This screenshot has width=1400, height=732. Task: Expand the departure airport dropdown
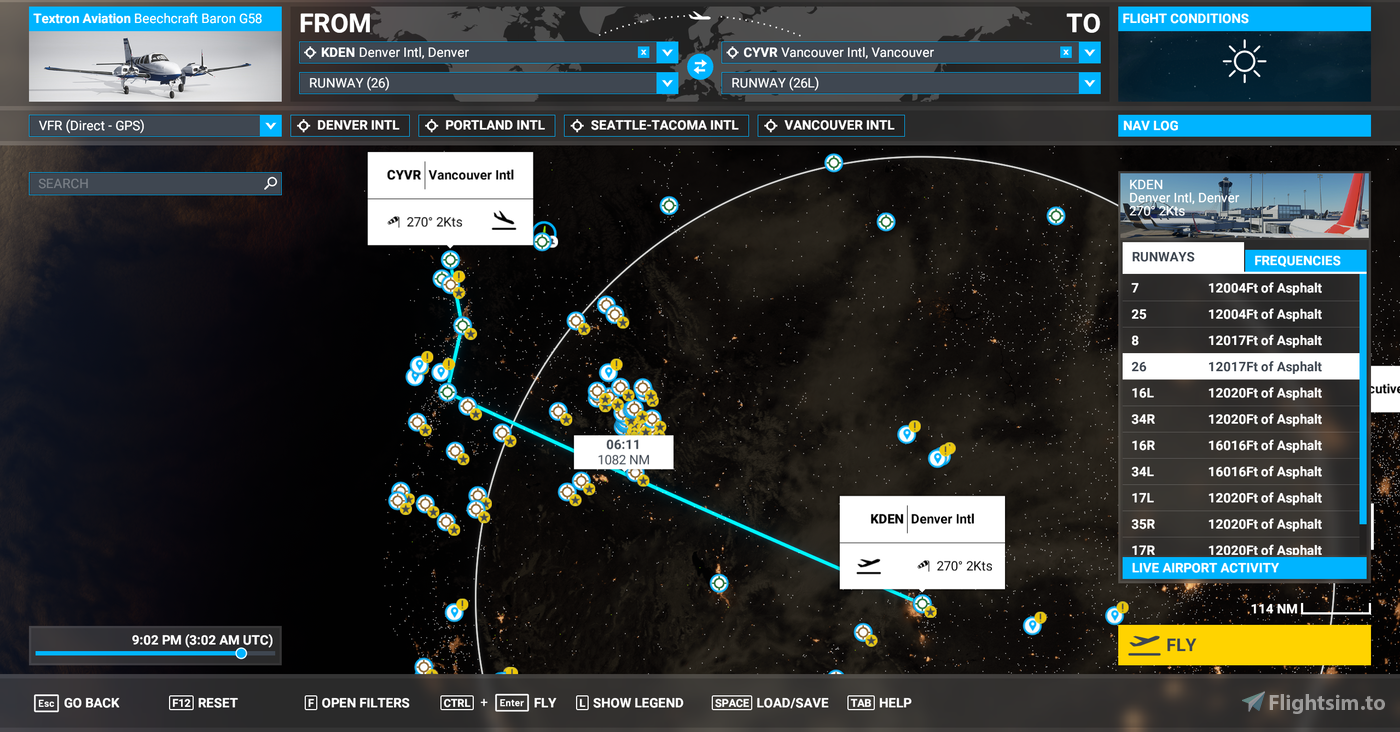(667, 53)
